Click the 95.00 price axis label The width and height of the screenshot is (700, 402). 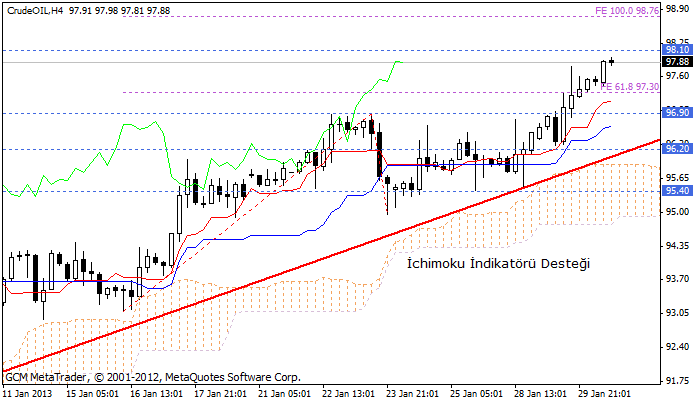click(677, 212)
